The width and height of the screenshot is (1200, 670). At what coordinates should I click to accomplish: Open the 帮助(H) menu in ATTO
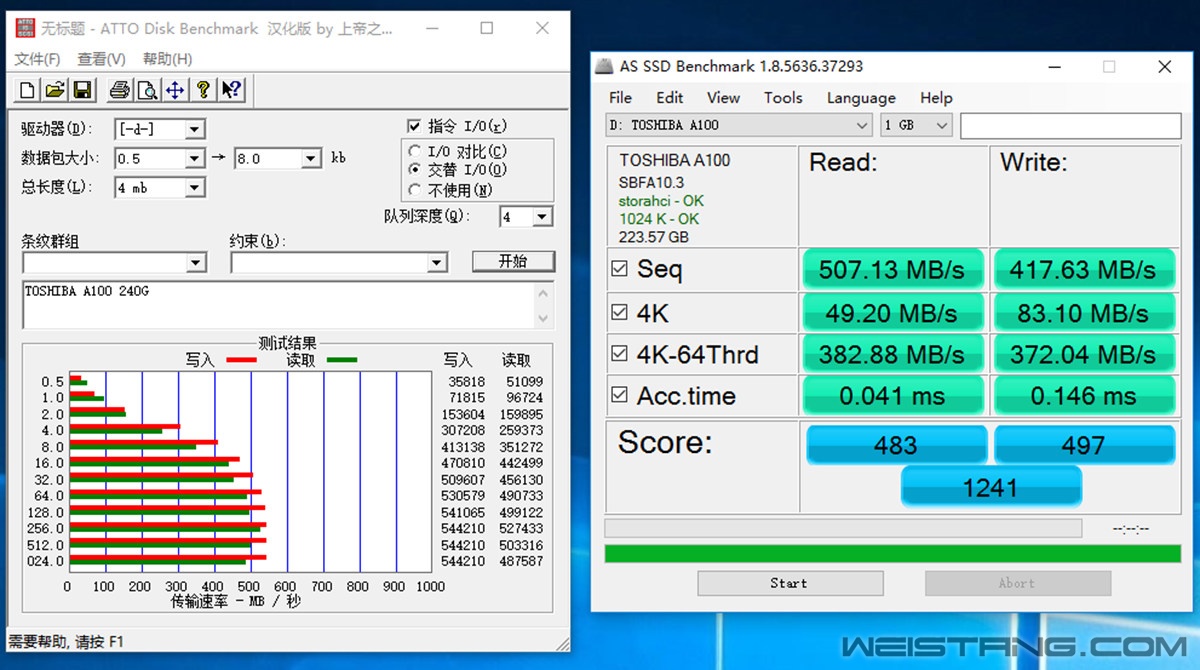pyautogui.click(x=166, y=59)
